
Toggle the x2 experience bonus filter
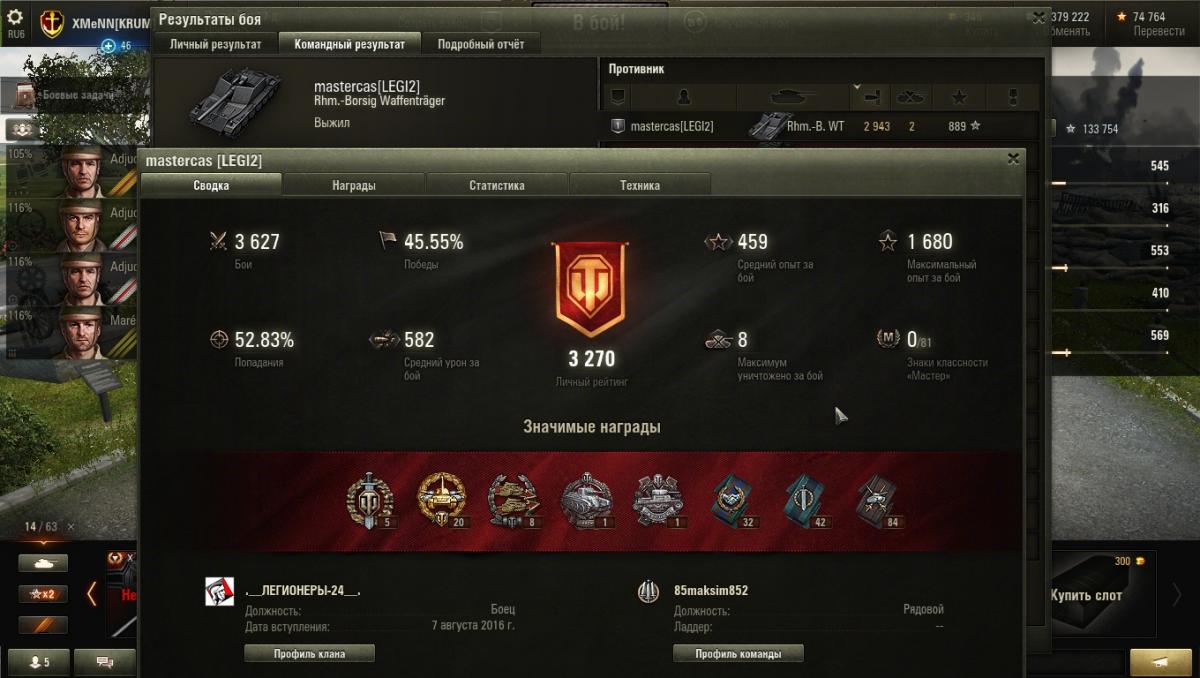43,594
